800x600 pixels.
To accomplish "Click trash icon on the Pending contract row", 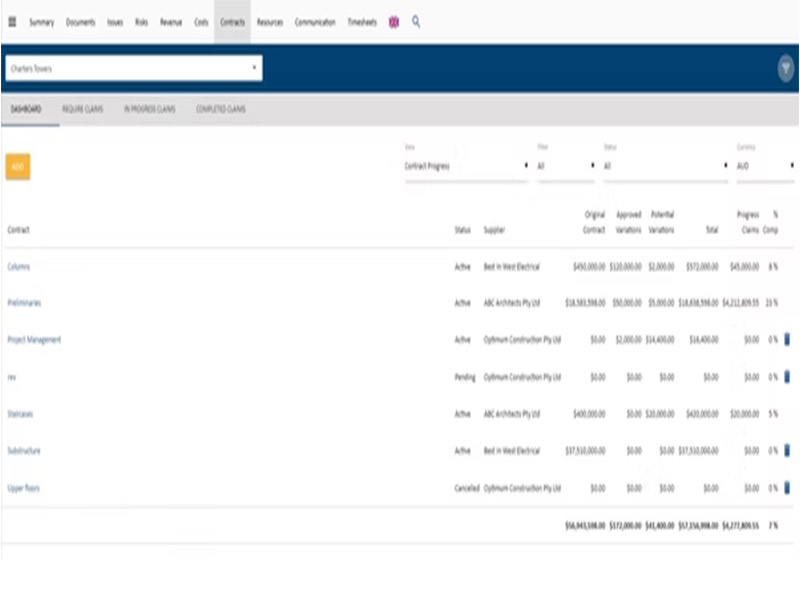I will 787,377.
